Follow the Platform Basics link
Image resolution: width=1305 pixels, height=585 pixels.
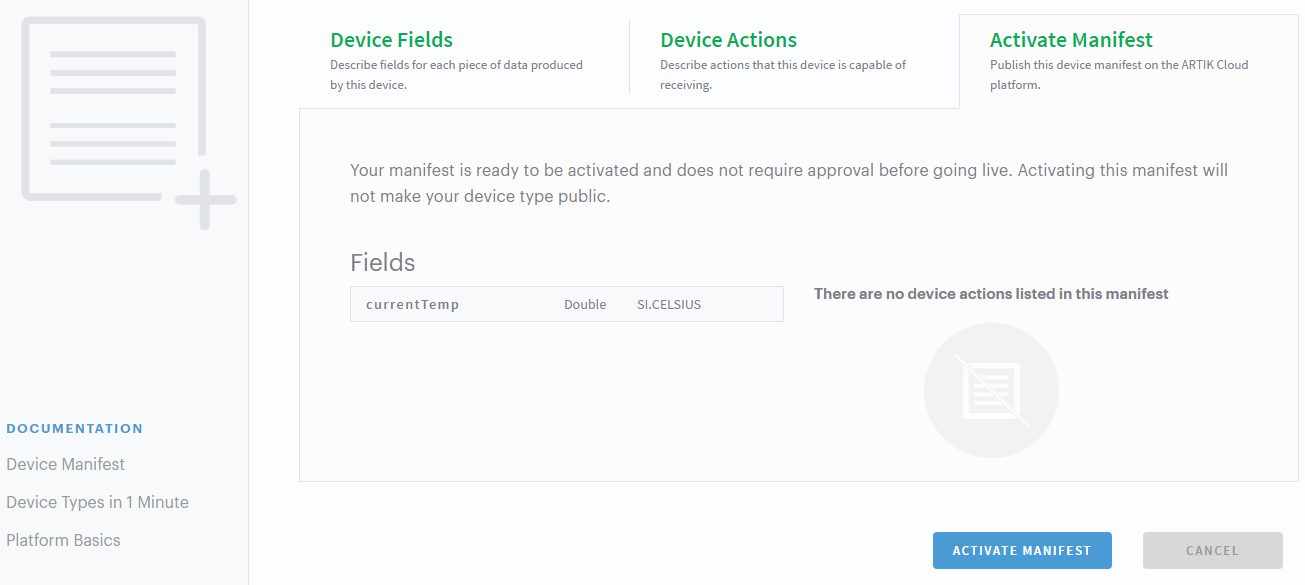tap(63, 540)
